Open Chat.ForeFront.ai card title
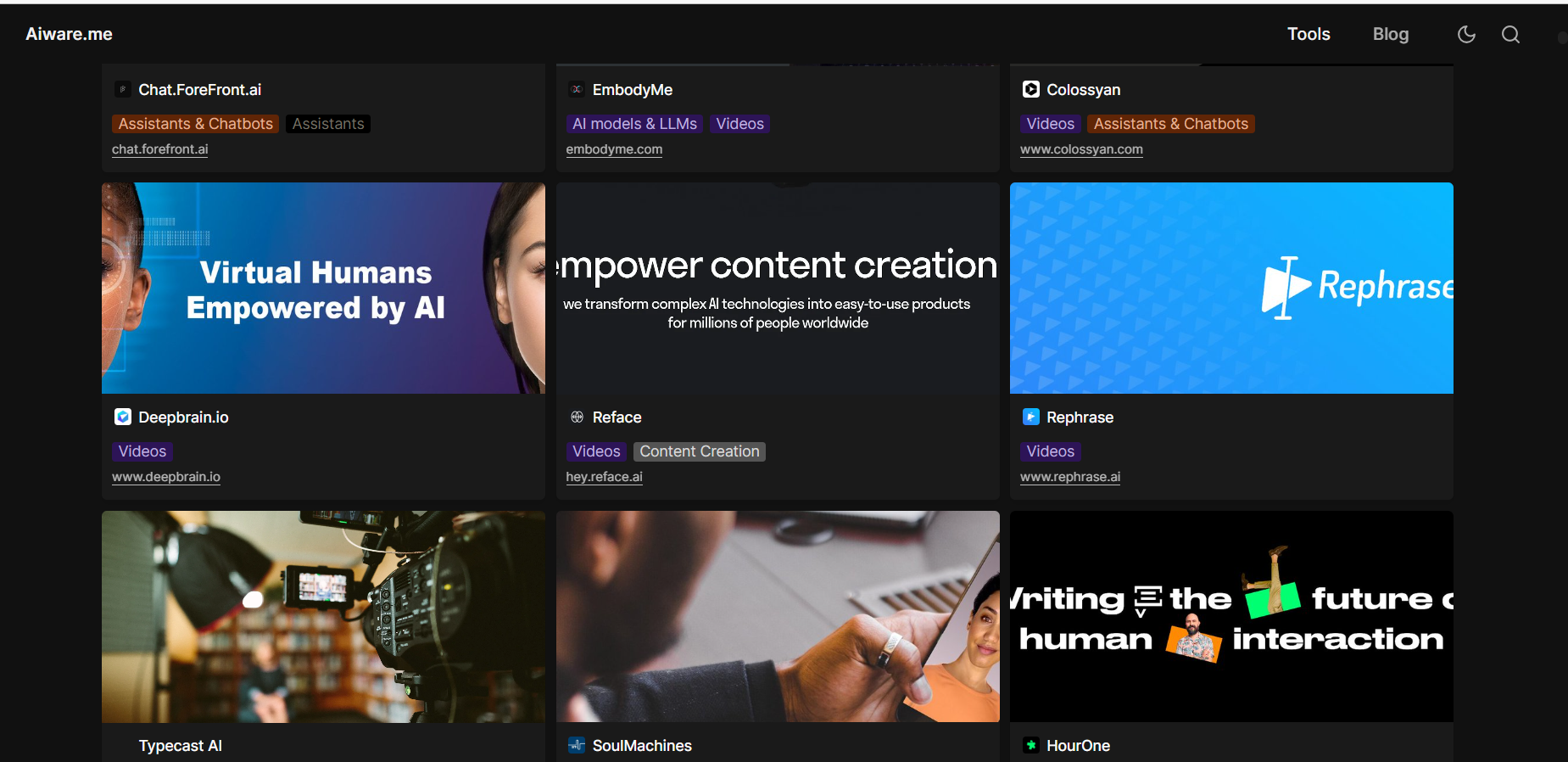This screenshot has width=1568, height=762. 200,90
